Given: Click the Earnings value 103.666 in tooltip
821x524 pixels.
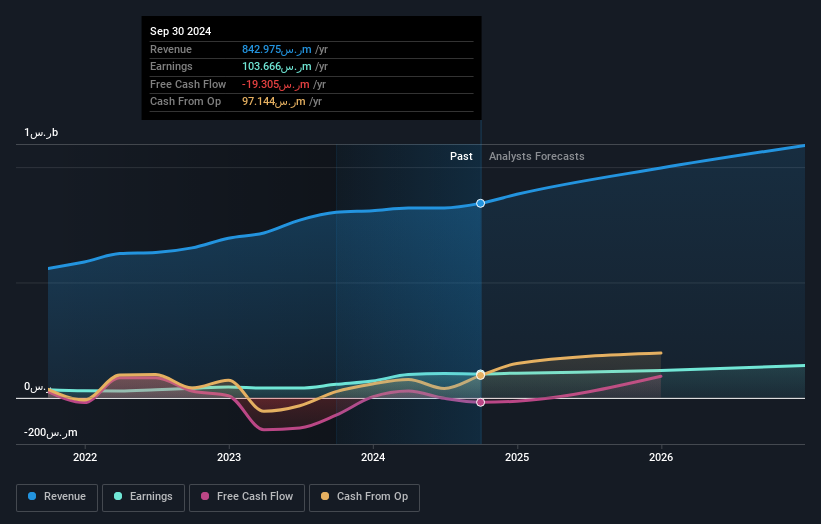Looking at the screenshot, I should (x=276, y=66).
